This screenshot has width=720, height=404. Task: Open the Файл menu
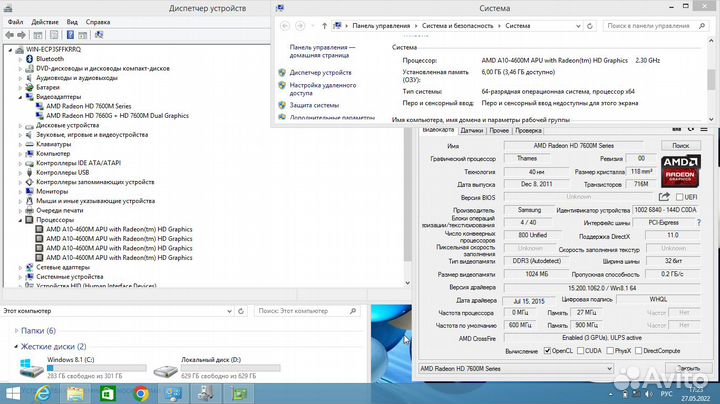[x=16, y=22]
